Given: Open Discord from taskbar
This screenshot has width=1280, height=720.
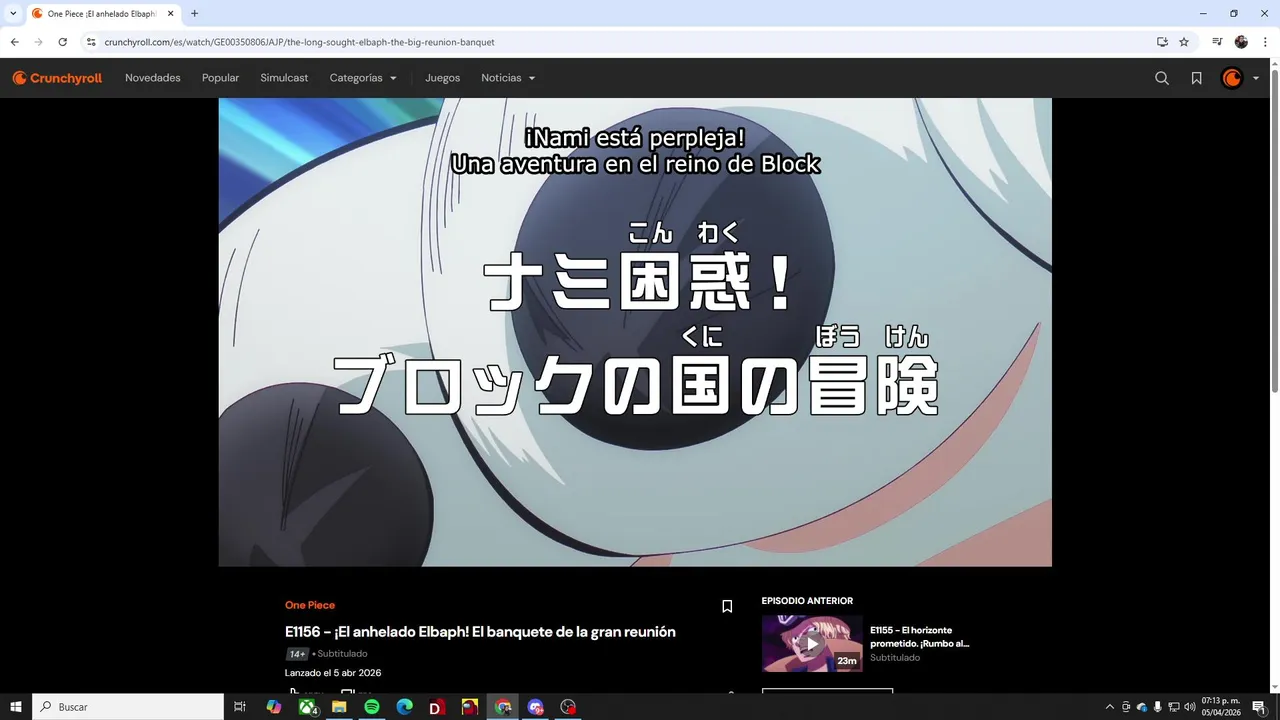Looking at the screenshot, I should tap(535, 707).
